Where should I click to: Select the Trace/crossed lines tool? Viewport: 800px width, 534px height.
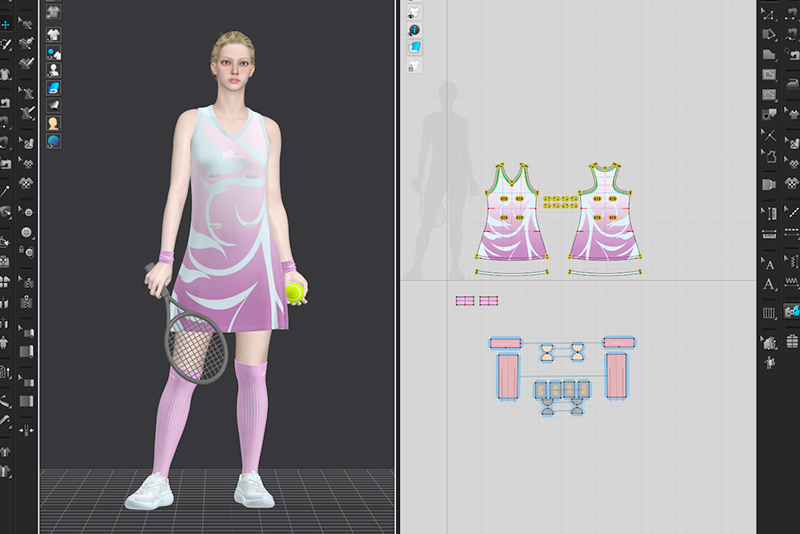click(769, 135)
